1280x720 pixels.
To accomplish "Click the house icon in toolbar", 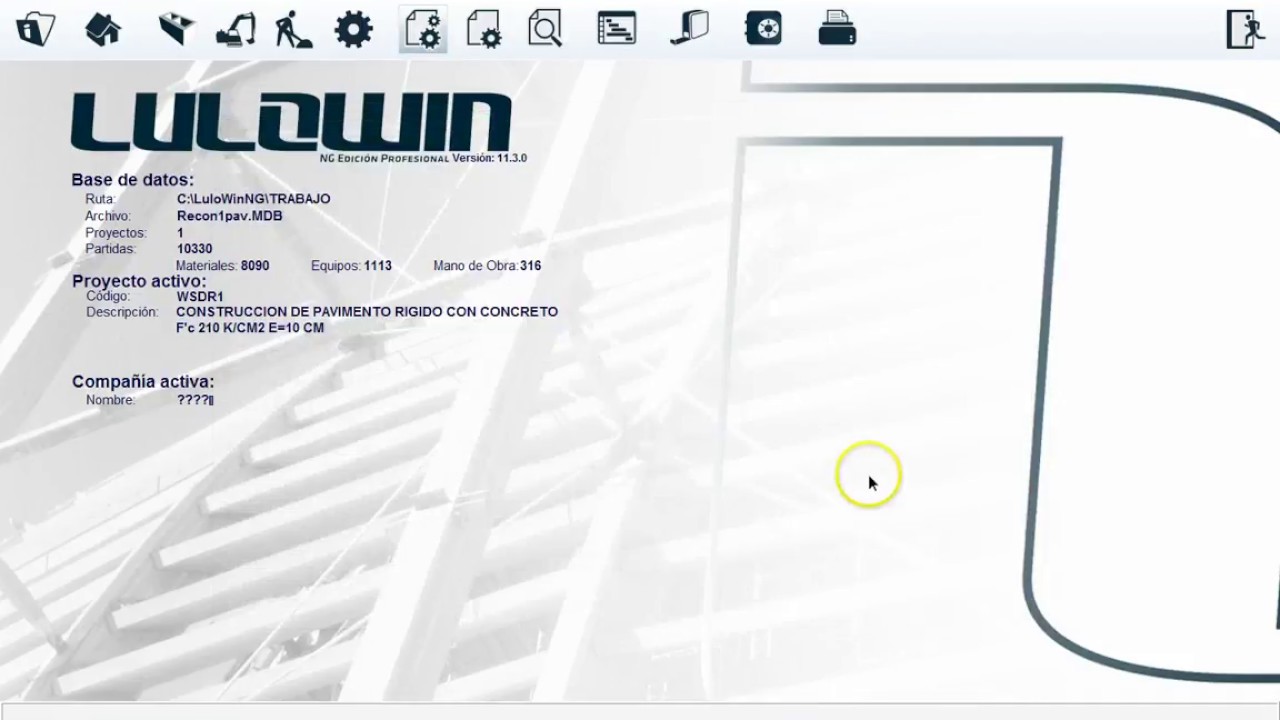I will (104, 29).
